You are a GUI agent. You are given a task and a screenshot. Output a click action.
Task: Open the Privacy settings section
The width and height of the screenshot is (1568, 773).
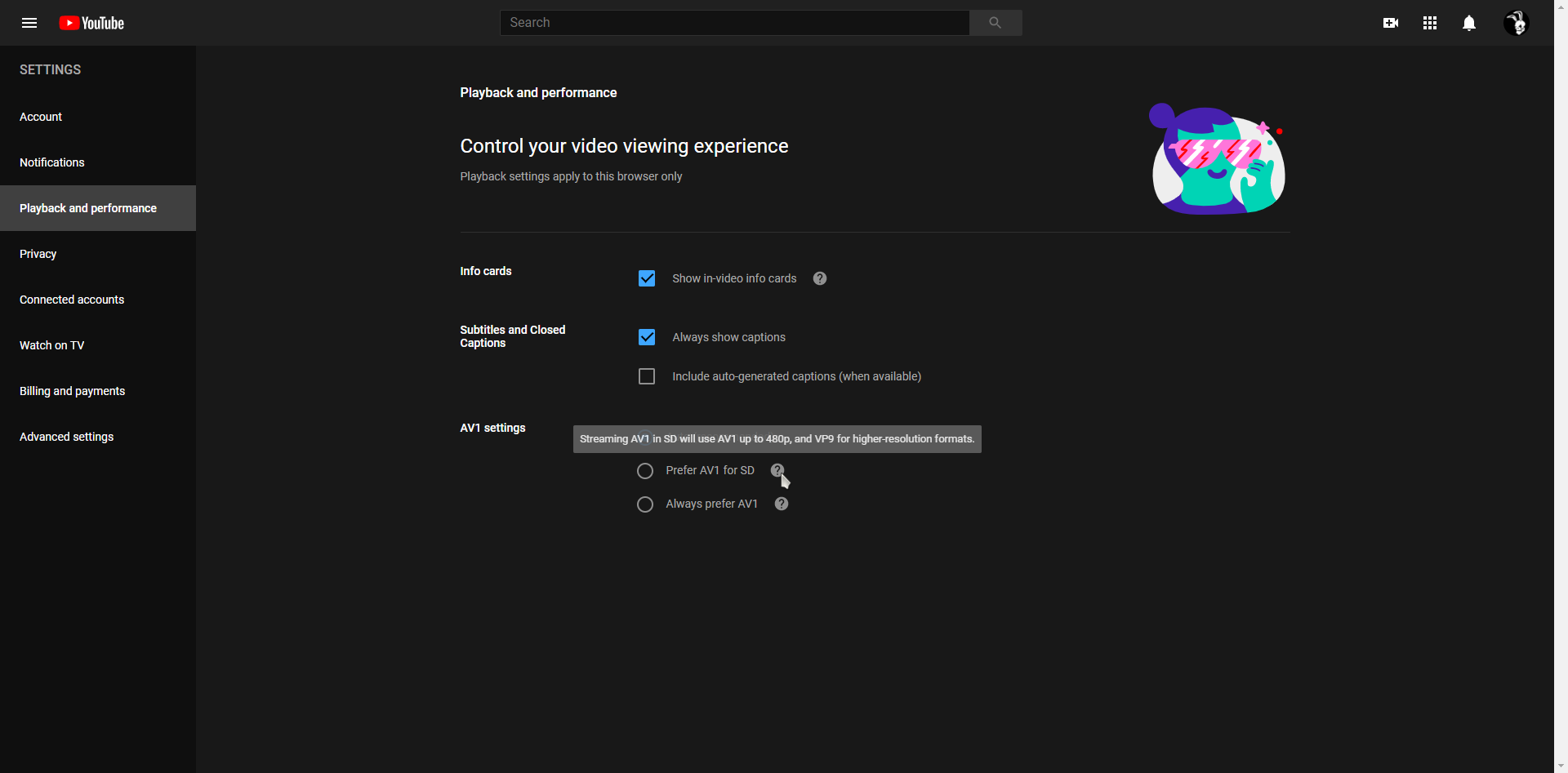click(x=38, y=254)
